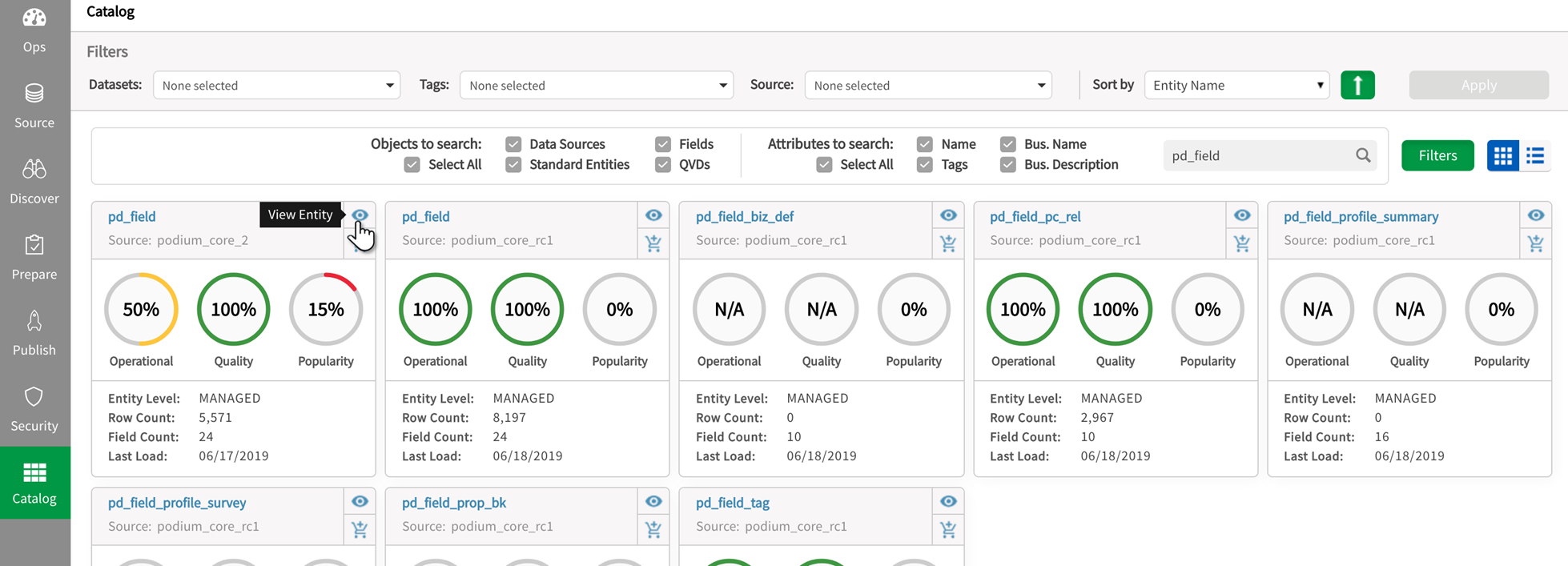Go to the Discover binoculars icon
1568x566 pixels.
34,169
